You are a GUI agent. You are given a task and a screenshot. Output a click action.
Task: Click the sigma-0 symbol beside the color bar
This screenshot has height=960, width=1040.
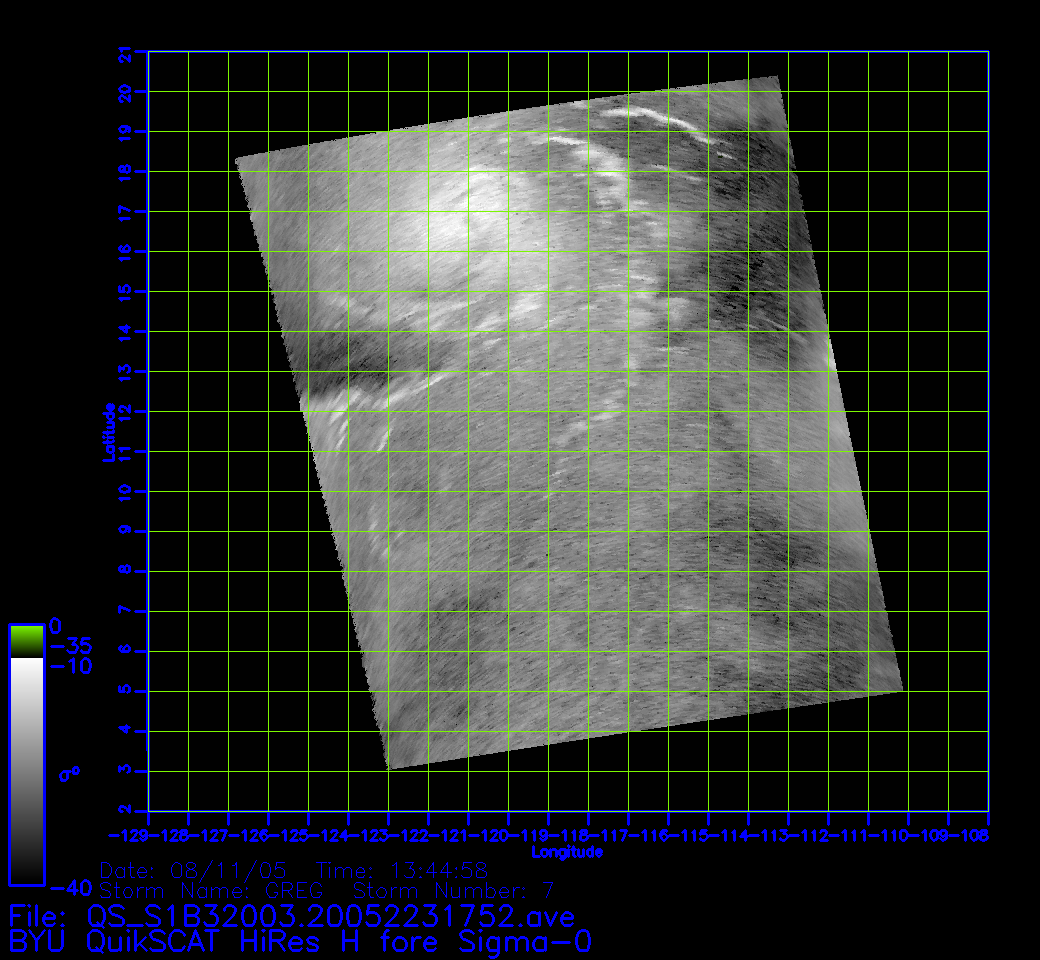pos(68,773)
